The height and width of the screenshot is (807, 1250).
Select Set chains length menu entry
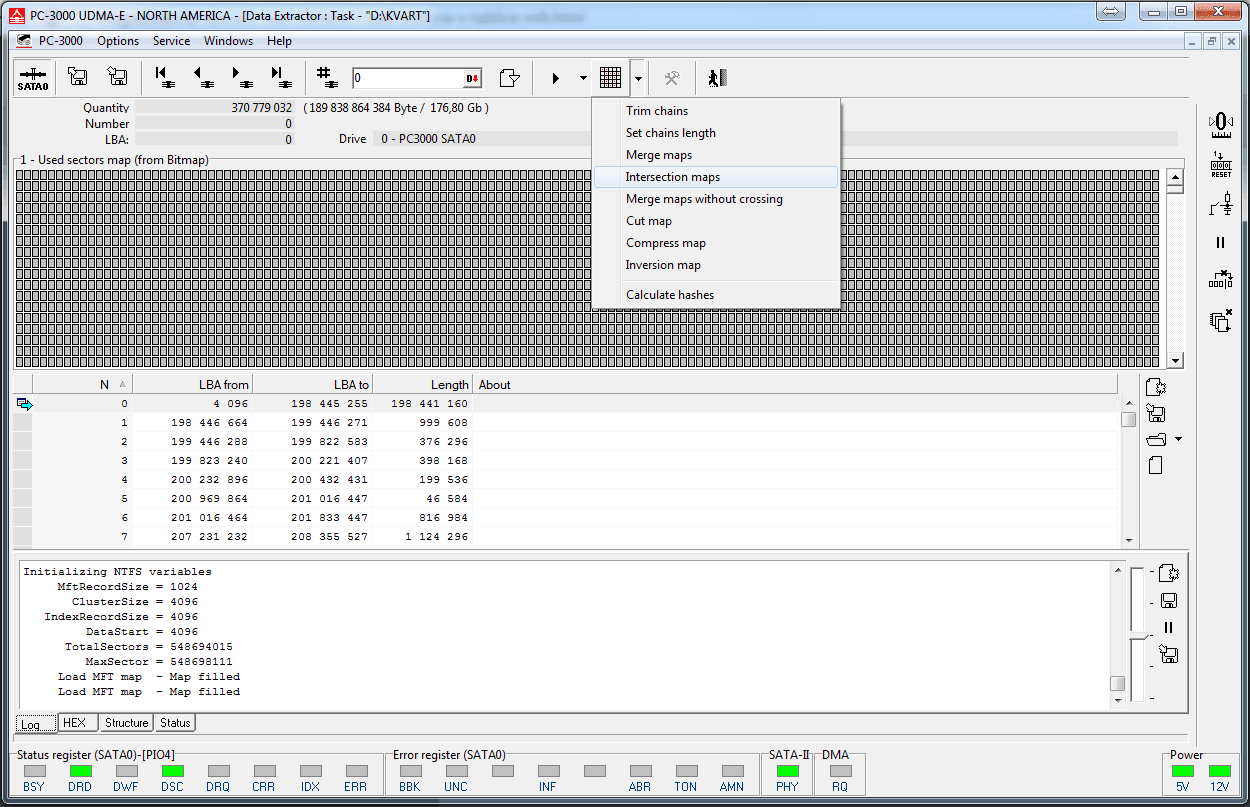pyautogui.click(x=716, y=133)
